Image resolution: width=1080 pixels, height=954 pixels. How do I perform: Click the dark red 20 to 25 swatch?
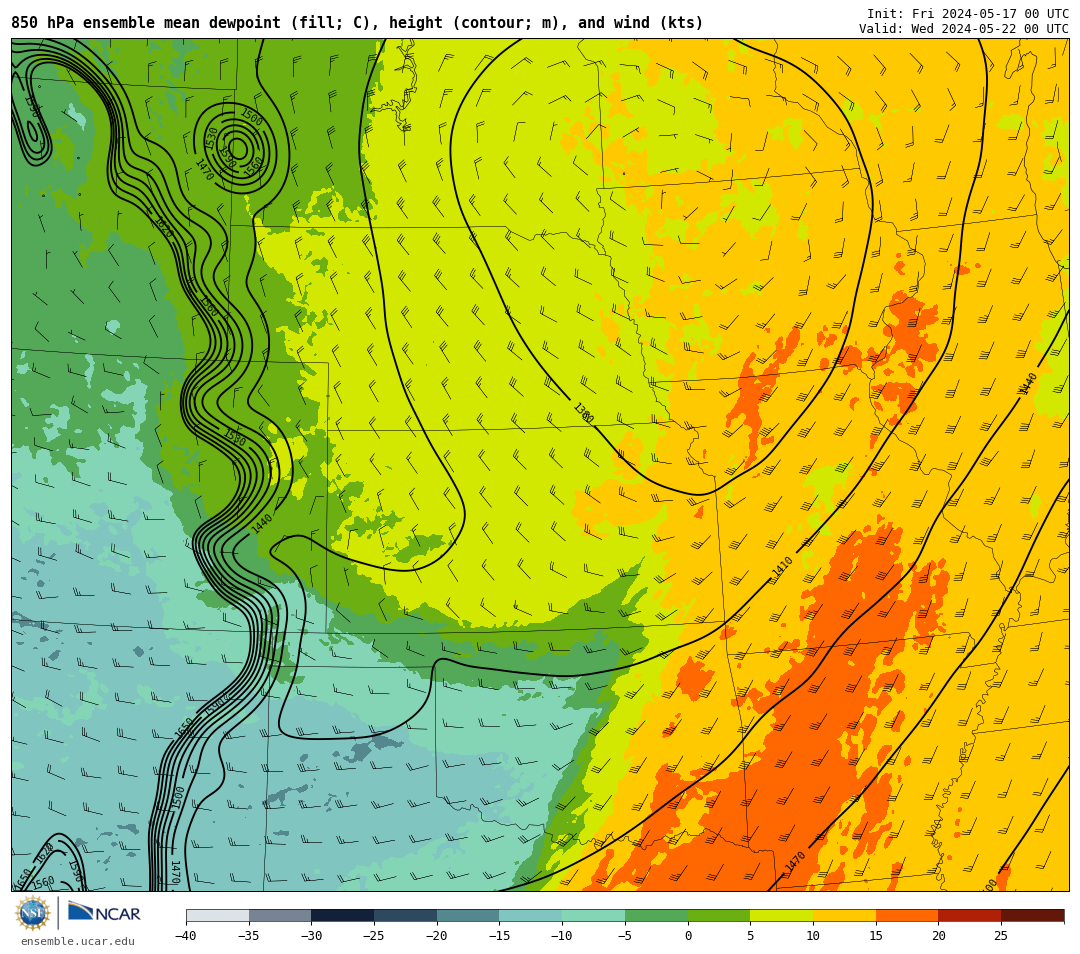(970, 915)
